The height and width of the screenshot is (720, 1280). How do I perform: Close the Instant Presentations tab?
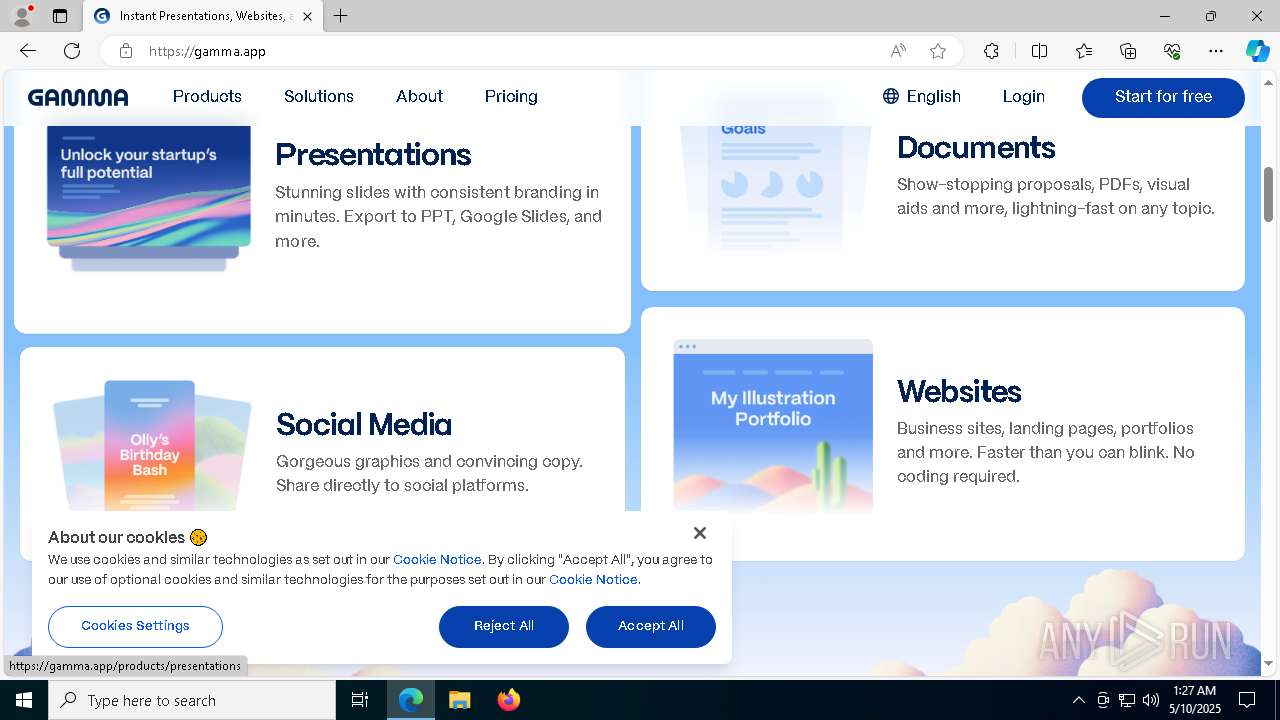(307, 16)
